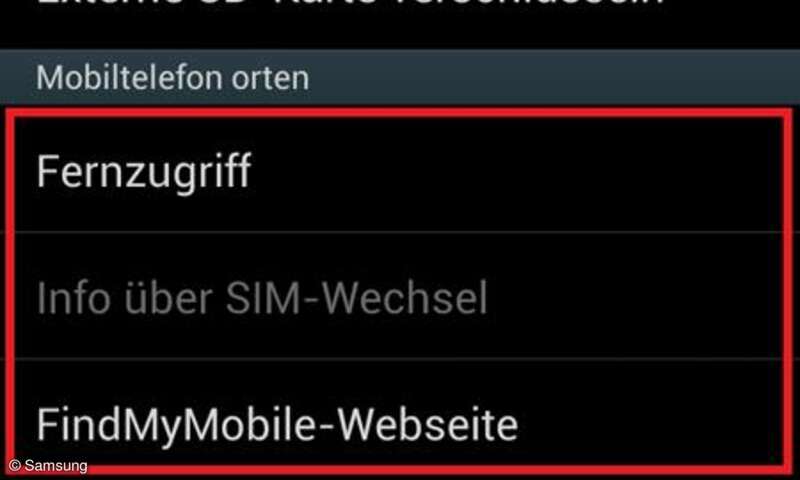Open the Fernzugriff setting
The width and height of the screenshot is (800, 480).
[400, 171]
